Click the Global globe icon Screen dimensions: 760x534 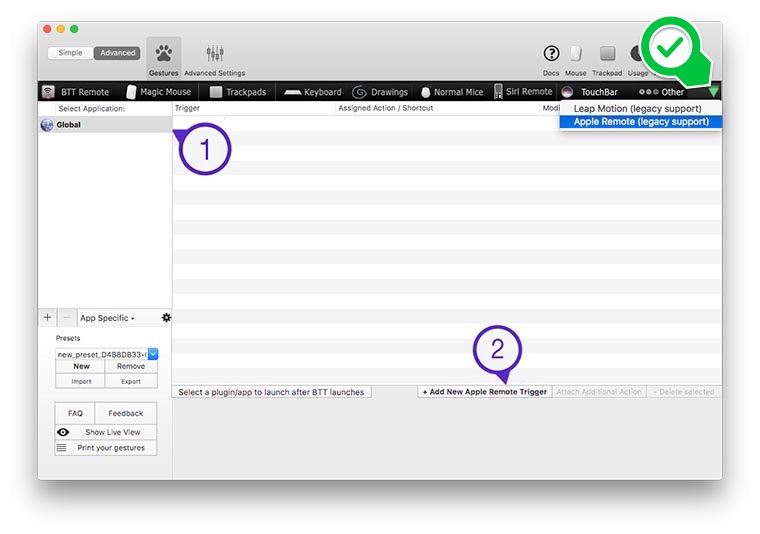[x=47, y=125]
